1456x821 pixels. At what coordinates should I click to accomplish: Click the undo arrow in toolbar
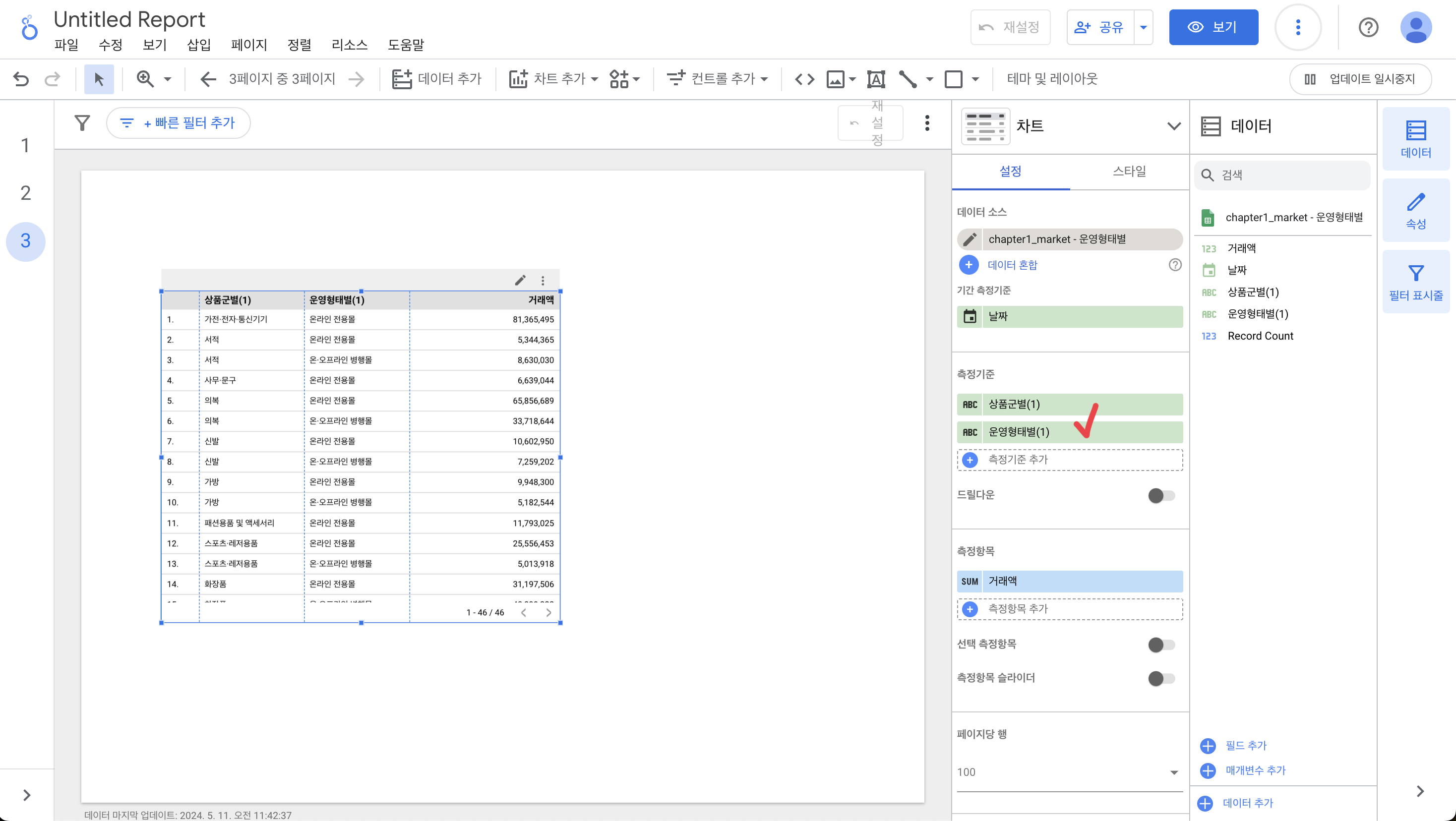point(21,79)
